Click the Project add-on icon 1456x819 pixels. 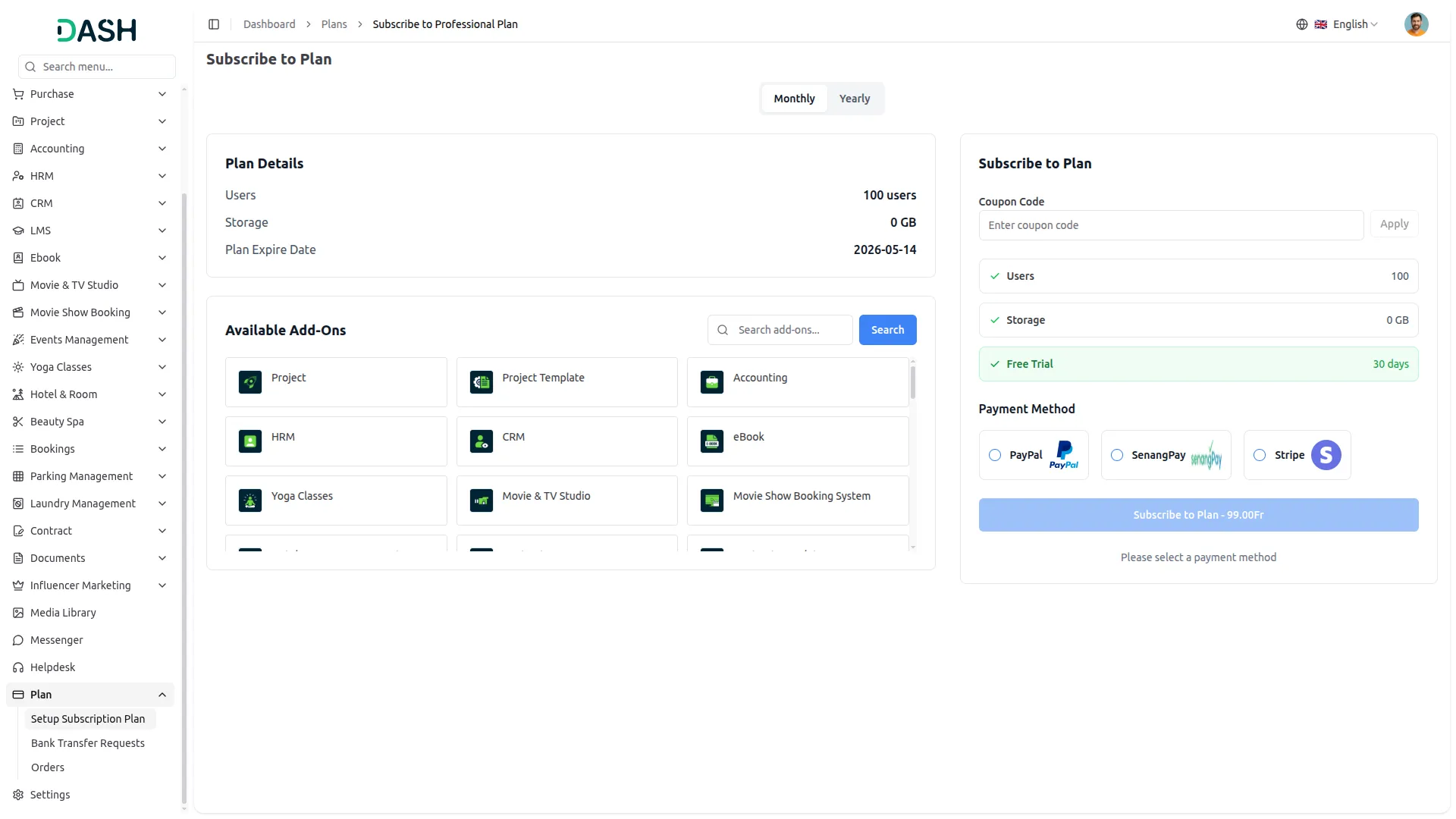point(250,382)
